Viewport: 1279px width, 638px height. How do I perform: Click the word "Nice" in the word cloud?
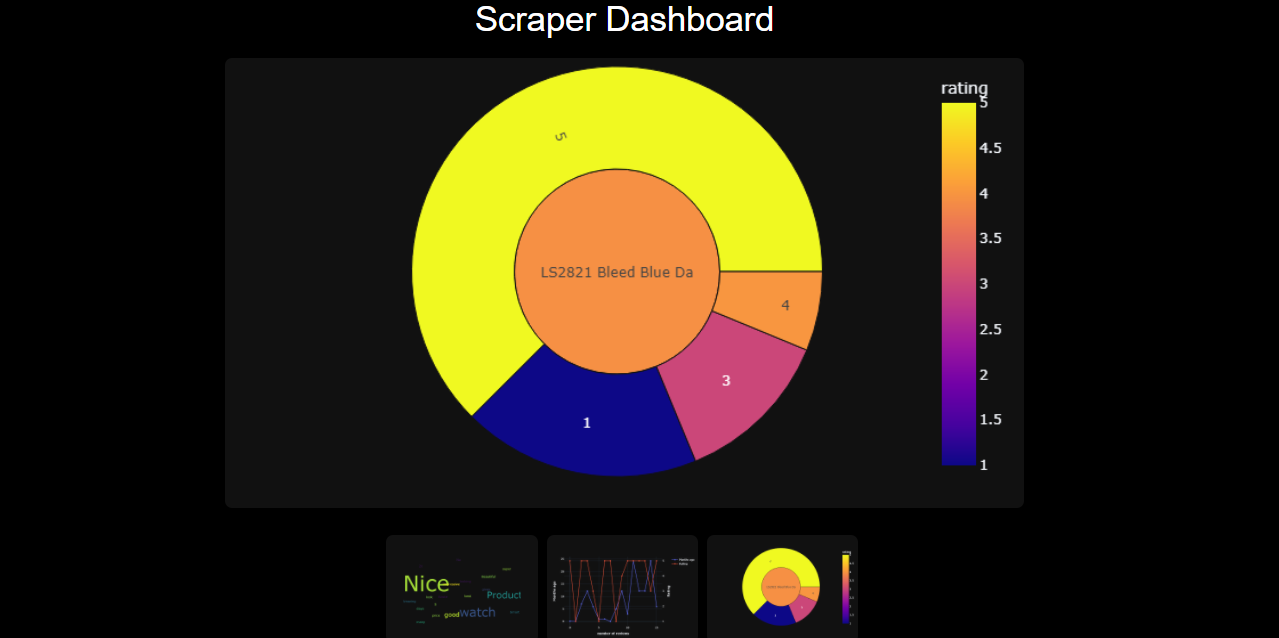pyautogui.click(x=427, y=584)
